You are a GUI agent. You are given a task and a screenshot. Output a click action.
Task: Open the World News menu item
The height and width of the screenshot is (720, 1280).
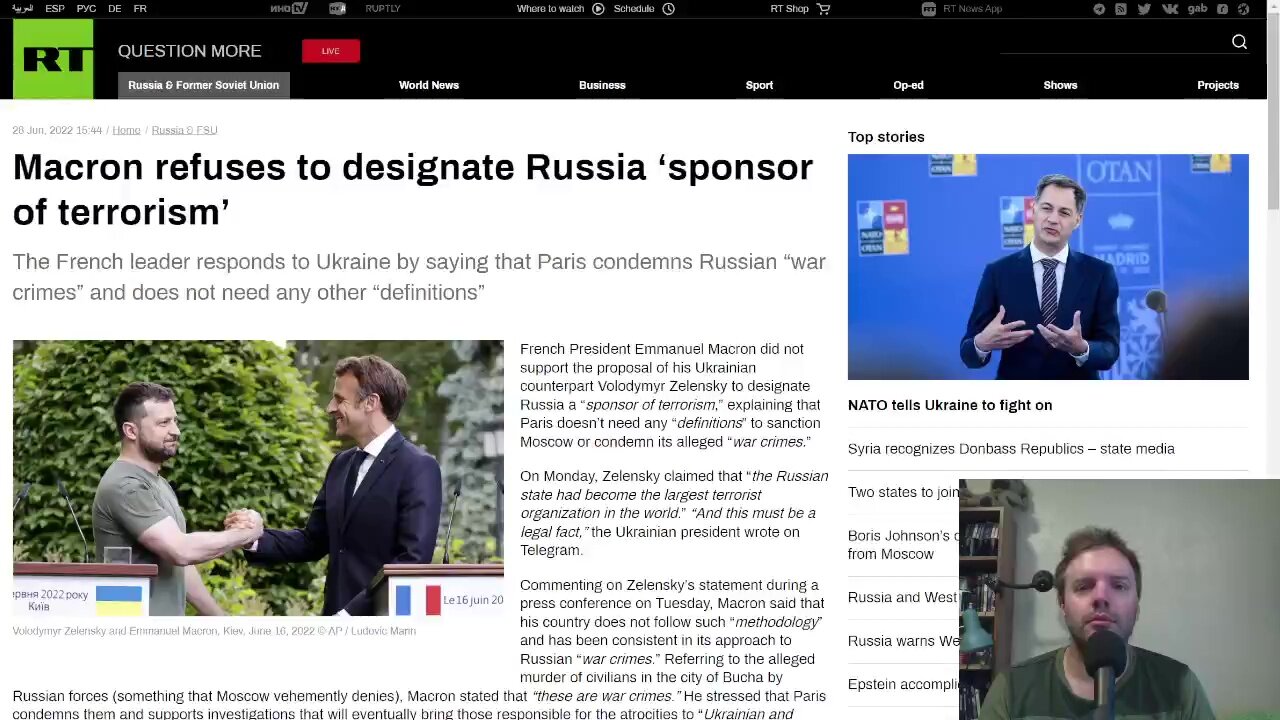429,85
